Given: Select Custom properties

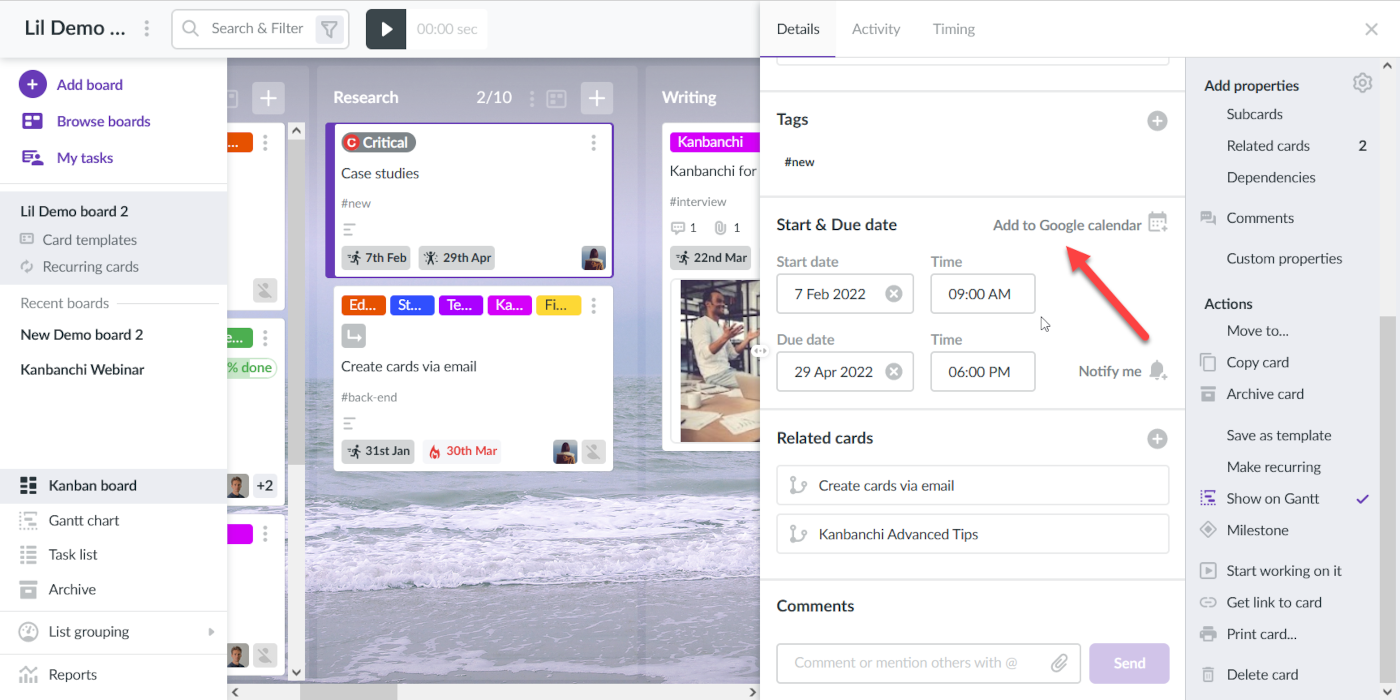Looking at the screenshot, I should coord(1284,258).
